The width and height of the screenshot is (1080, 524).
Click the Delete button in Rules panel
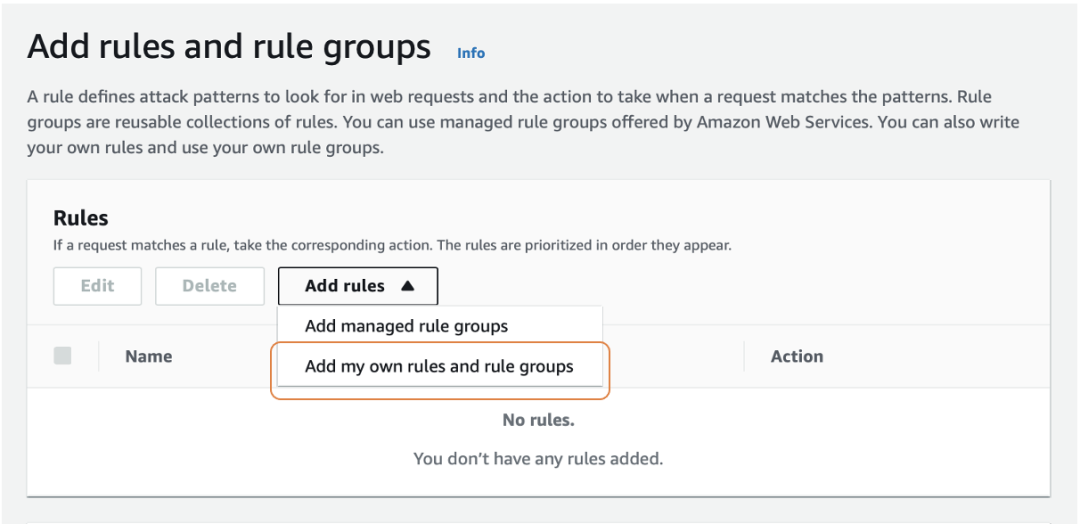(209, 286)
